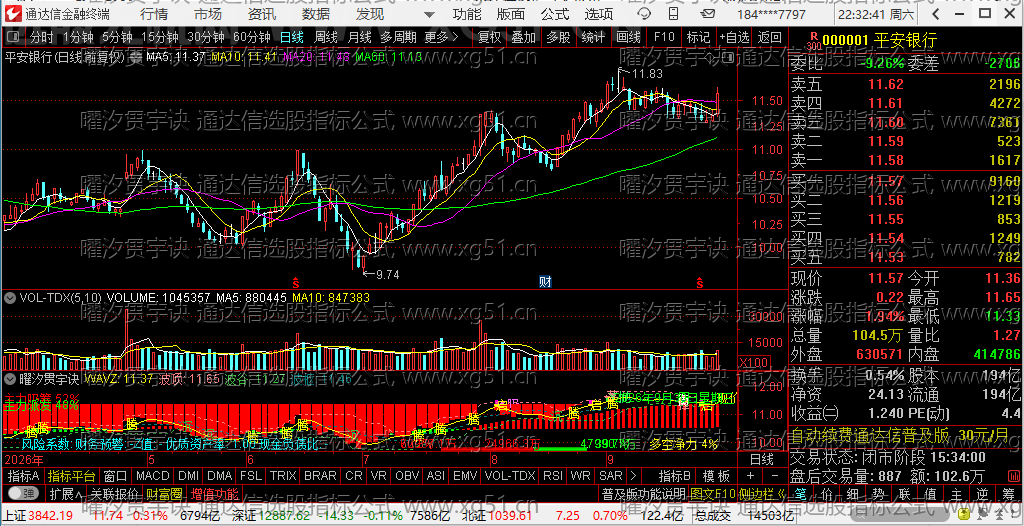Switch to the 笔 tick tab
1024x526 pixels.
[801, 494]
